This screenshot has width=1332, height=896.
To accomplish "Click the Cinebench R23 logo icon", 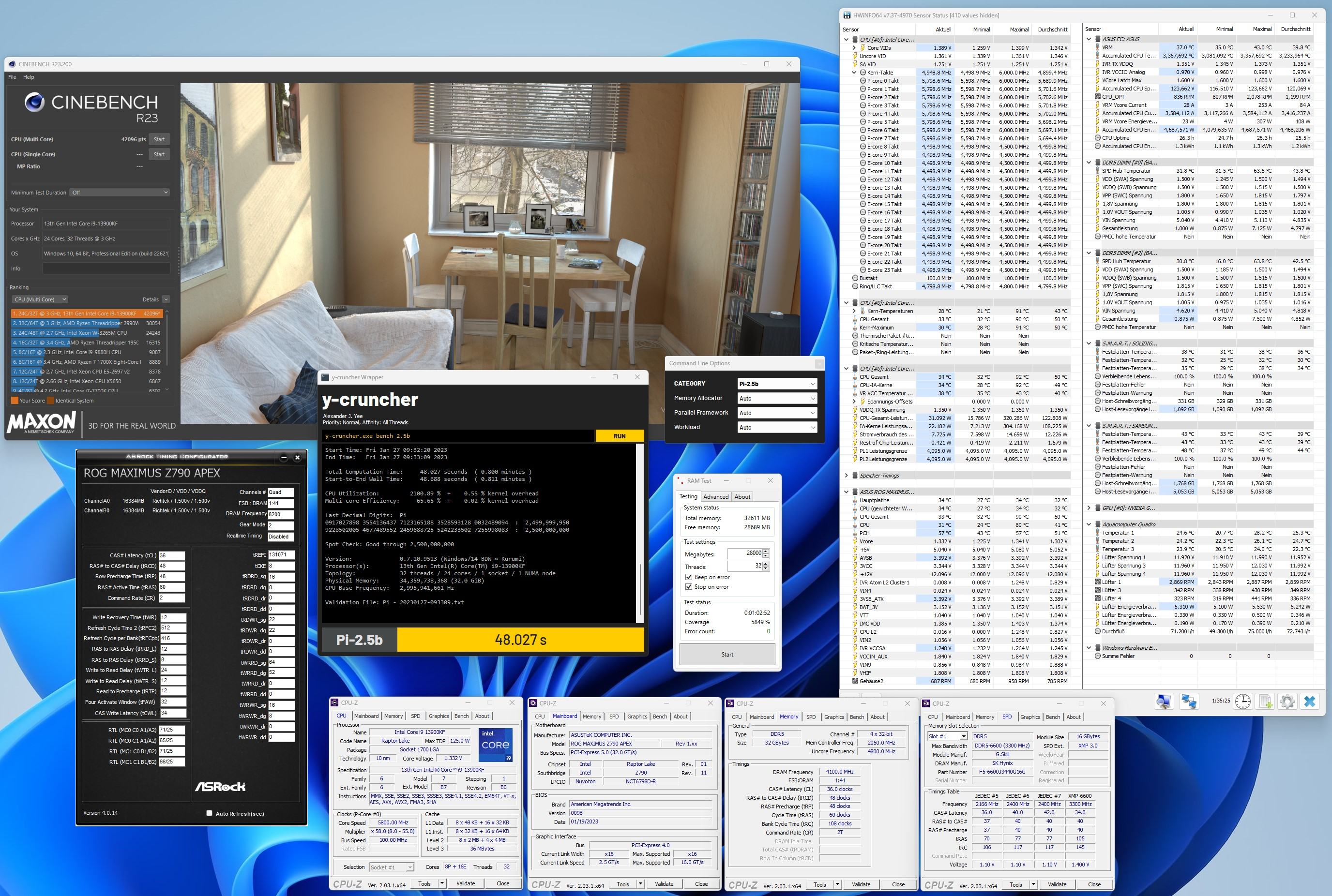I will coord(35,102).
